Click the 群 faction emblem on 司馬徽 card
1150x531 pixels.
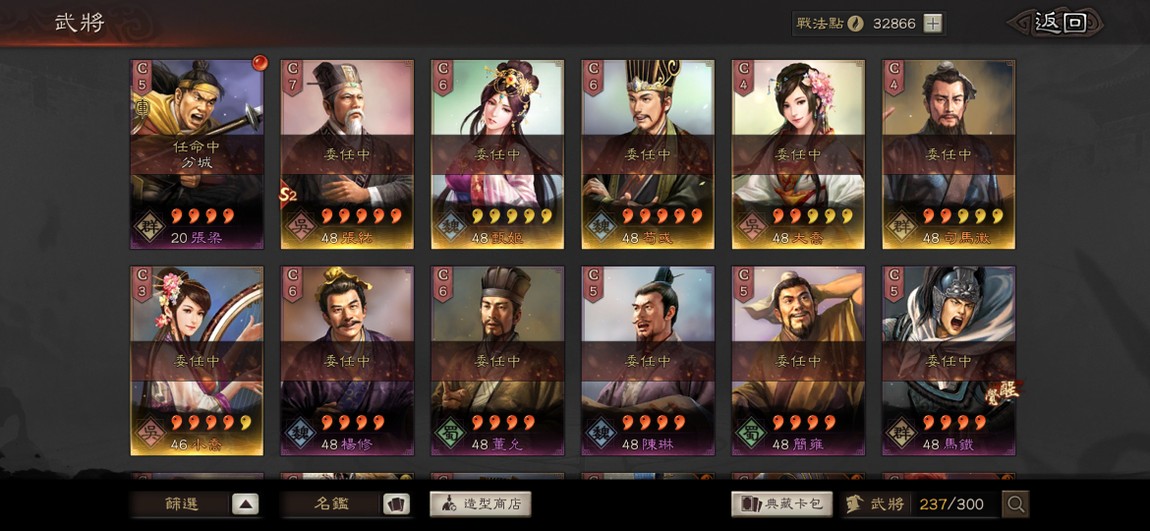pos(901,225)
